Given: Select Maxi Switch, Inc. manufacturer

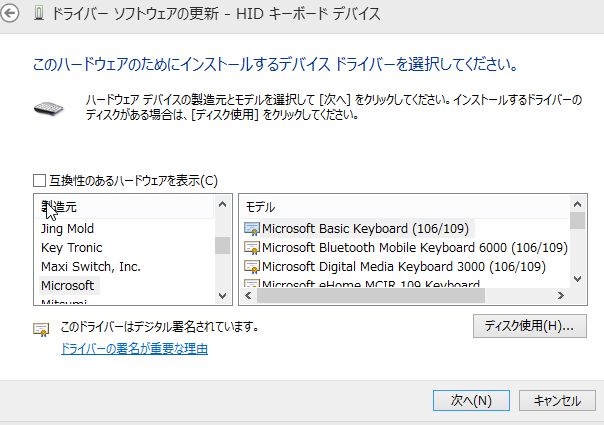Looking at the screenshot, I should point(91,266).
